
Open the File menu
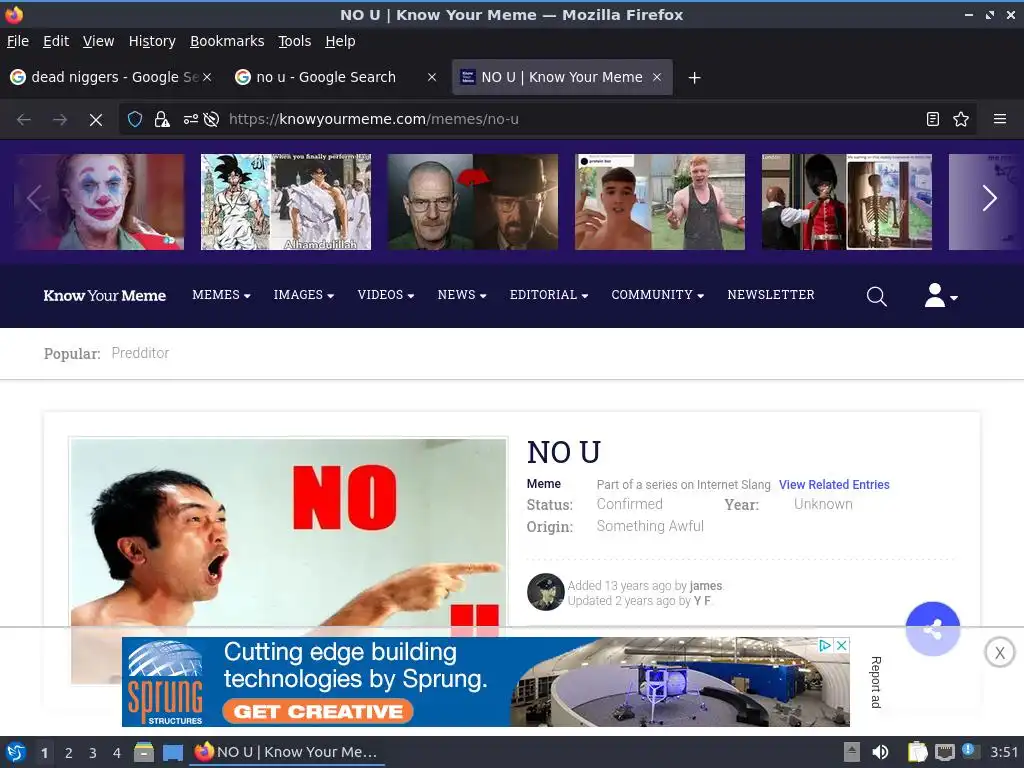(x=18, y=41)
